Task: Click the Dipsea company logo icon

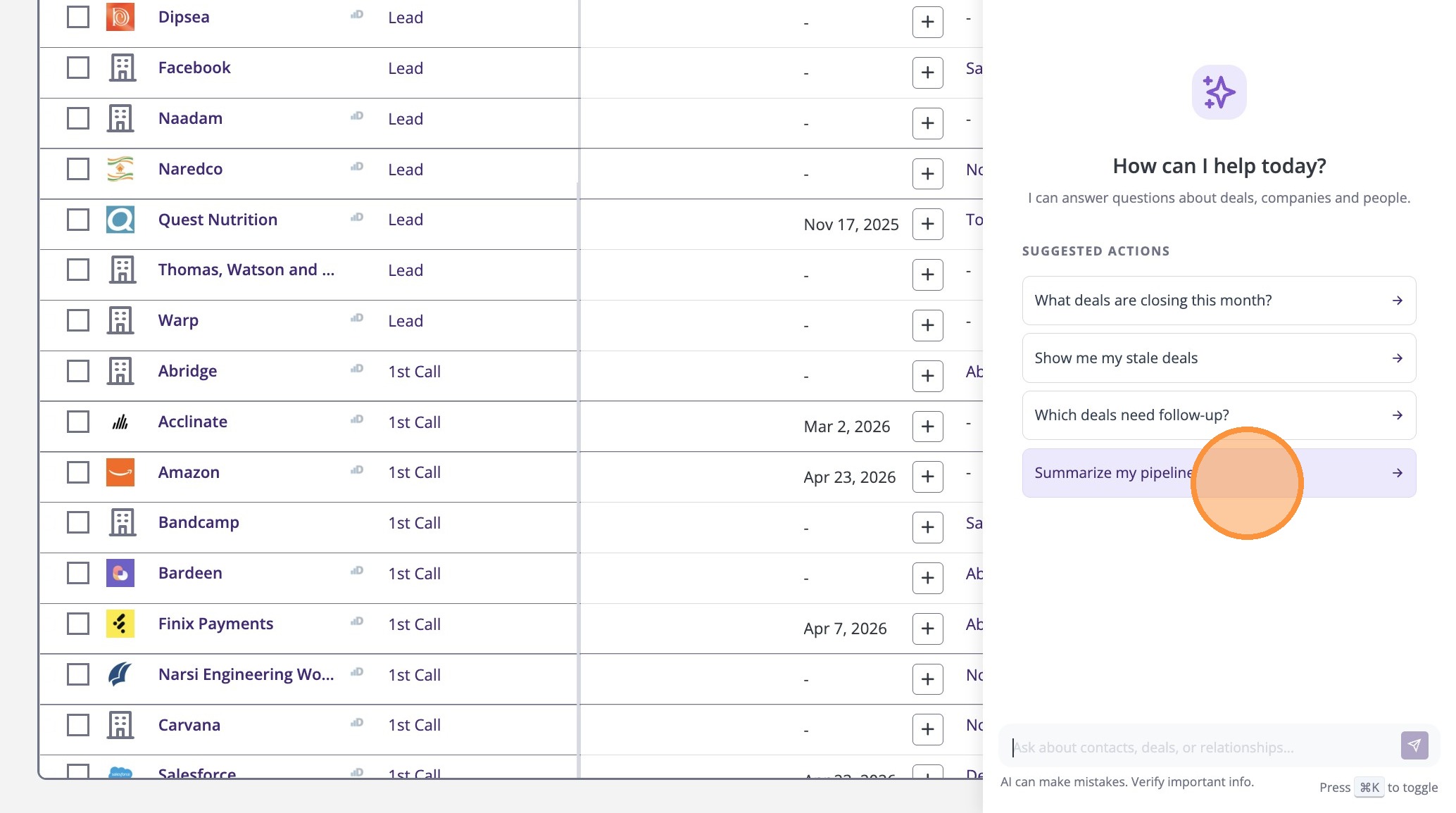Action: tap(120, 18)
